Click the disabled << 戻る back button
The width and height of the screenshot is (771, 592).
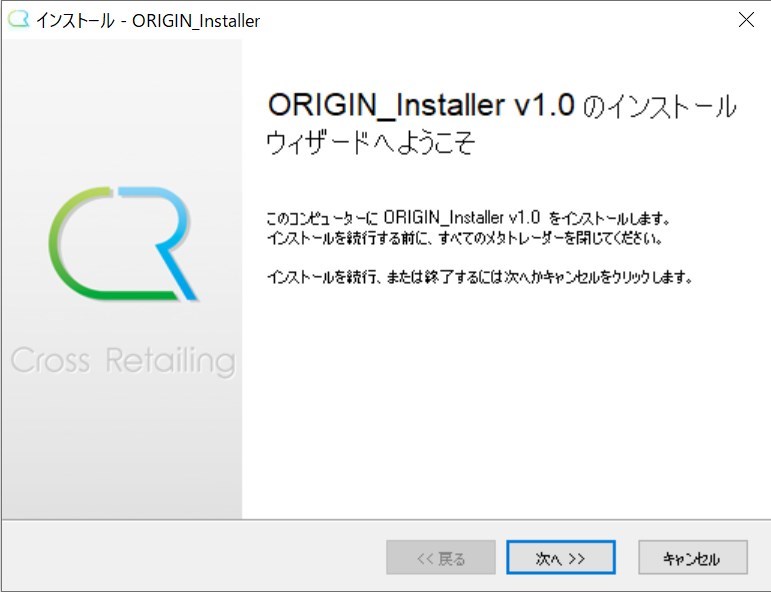tap(441, 558)
